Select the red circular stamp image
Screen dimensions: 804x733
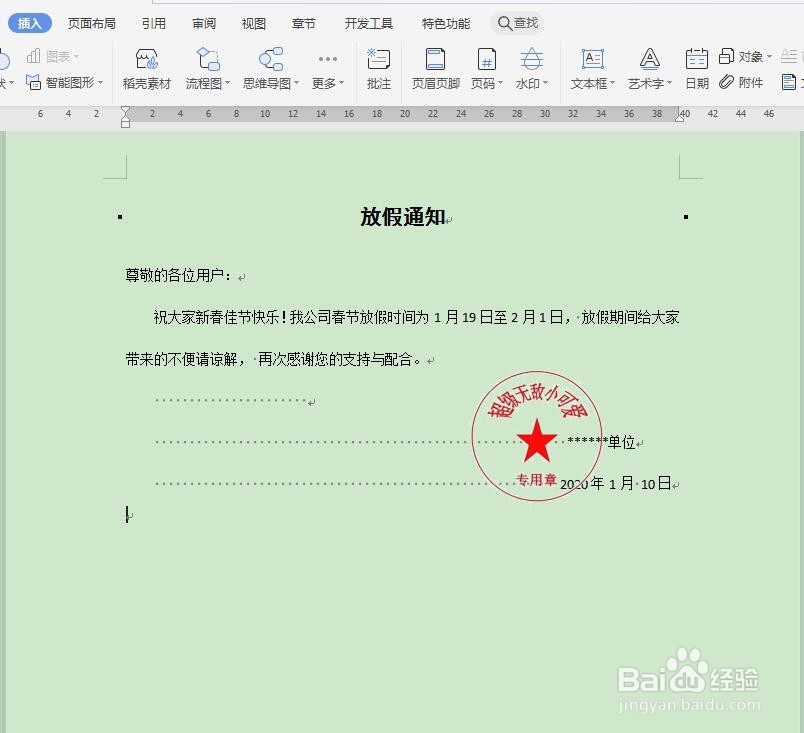click(537, 435)
